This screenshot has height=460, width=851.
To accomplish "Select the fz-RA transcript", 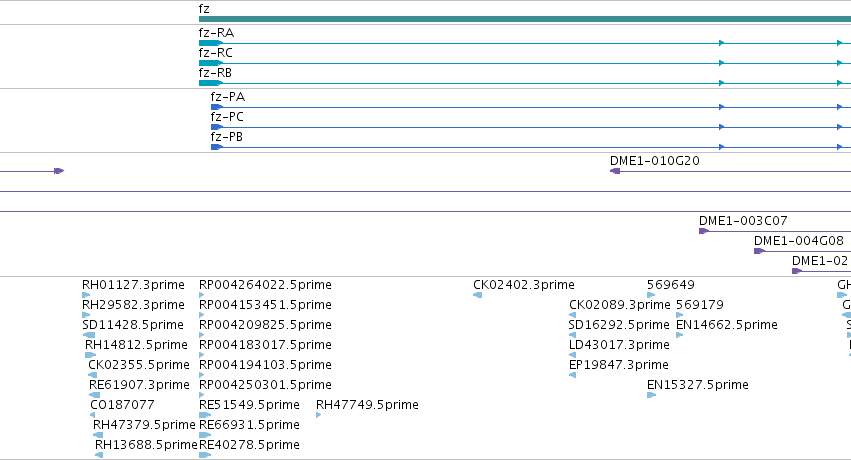I will (x=525, y=43).
